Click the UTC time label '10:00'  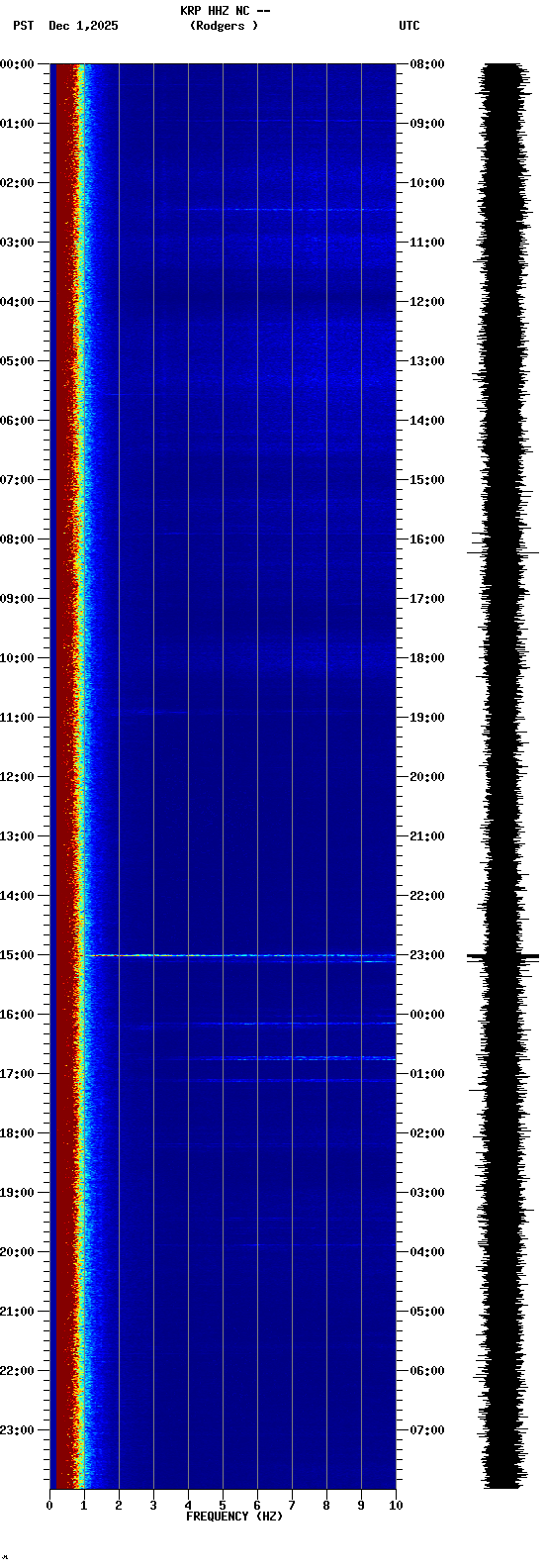(x=427, y=183)
